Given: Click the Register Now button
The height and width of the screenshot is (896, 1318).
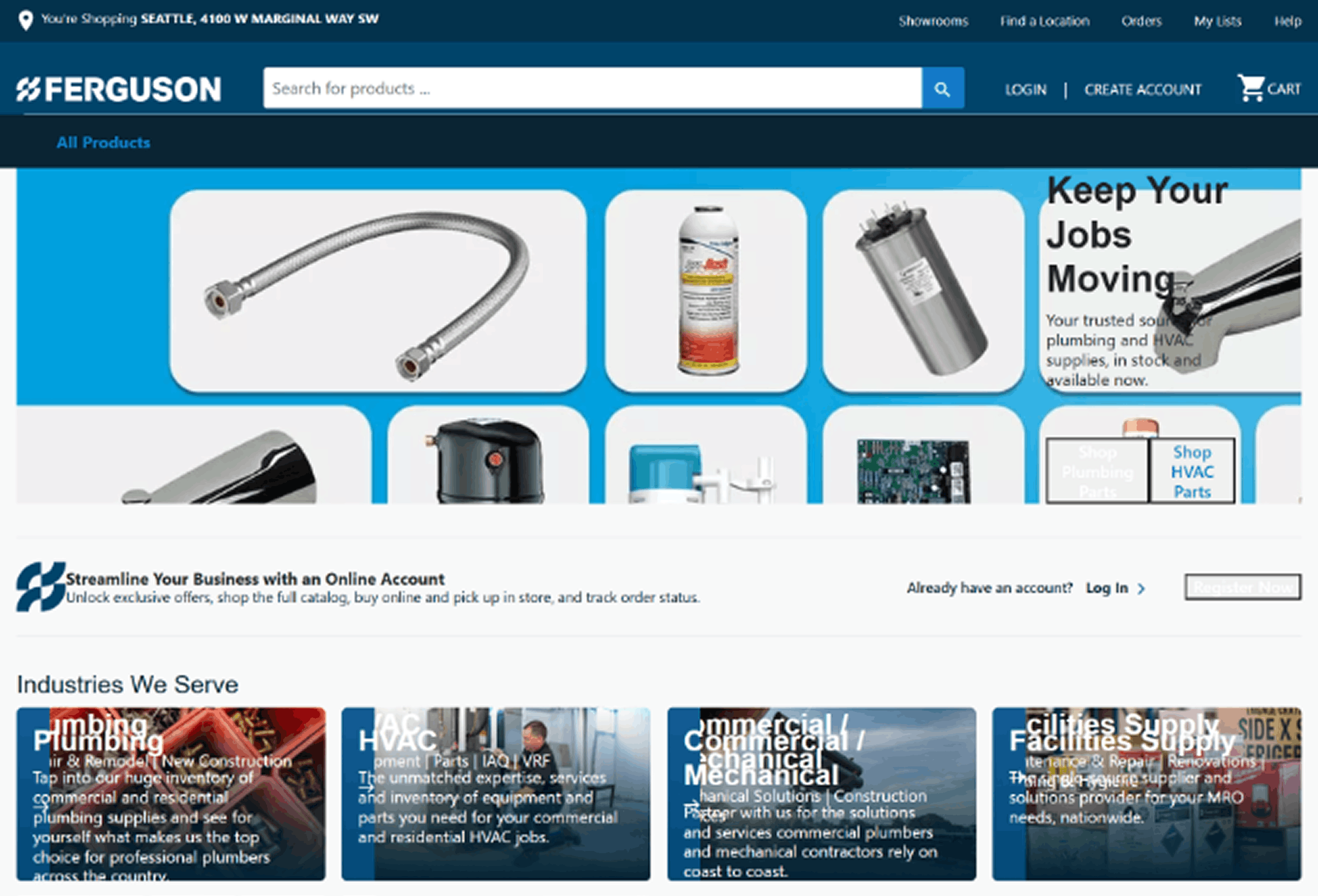Looking at the screenshot, I should (x=1242, y=587).
